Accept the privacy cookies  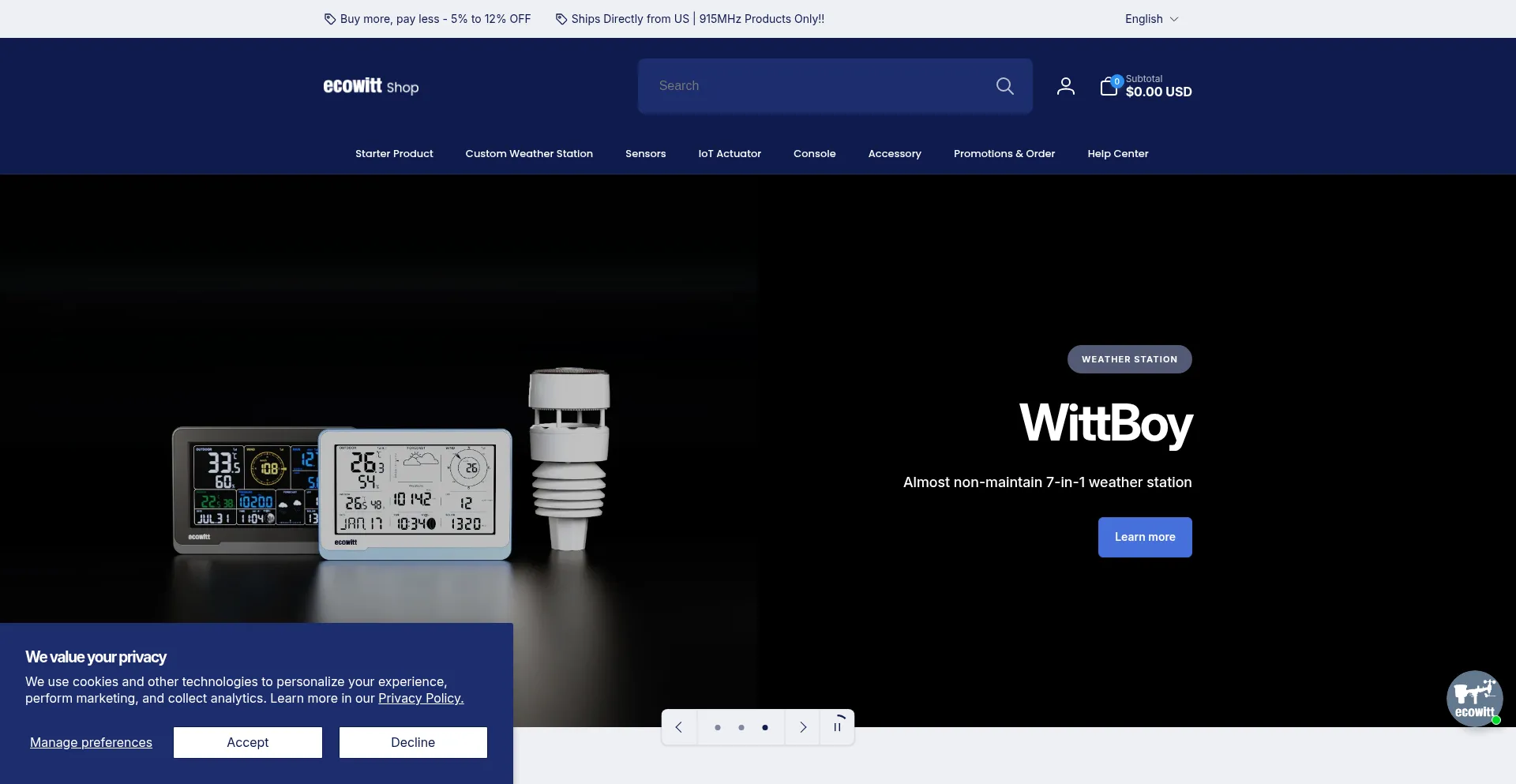248,742
